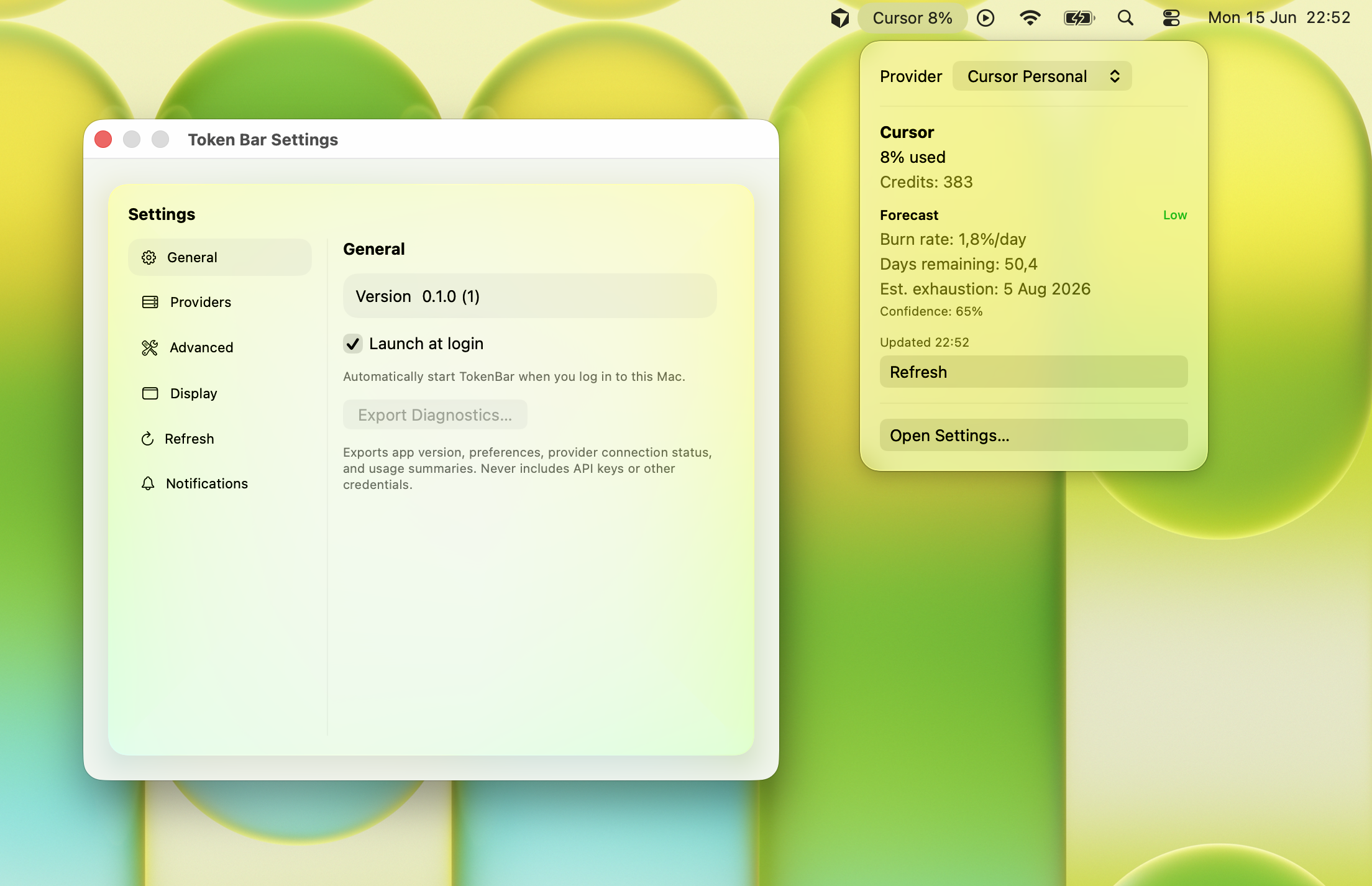Click the battery charging status icon
The image size is (1372, 886).
pos(1079,18)
